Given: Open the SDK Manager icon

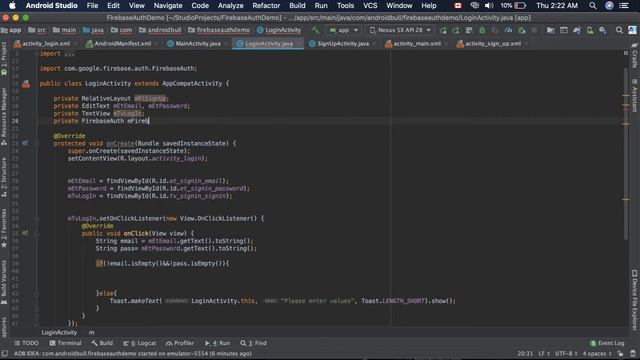Looking at the screenshot, I should 603,30.
